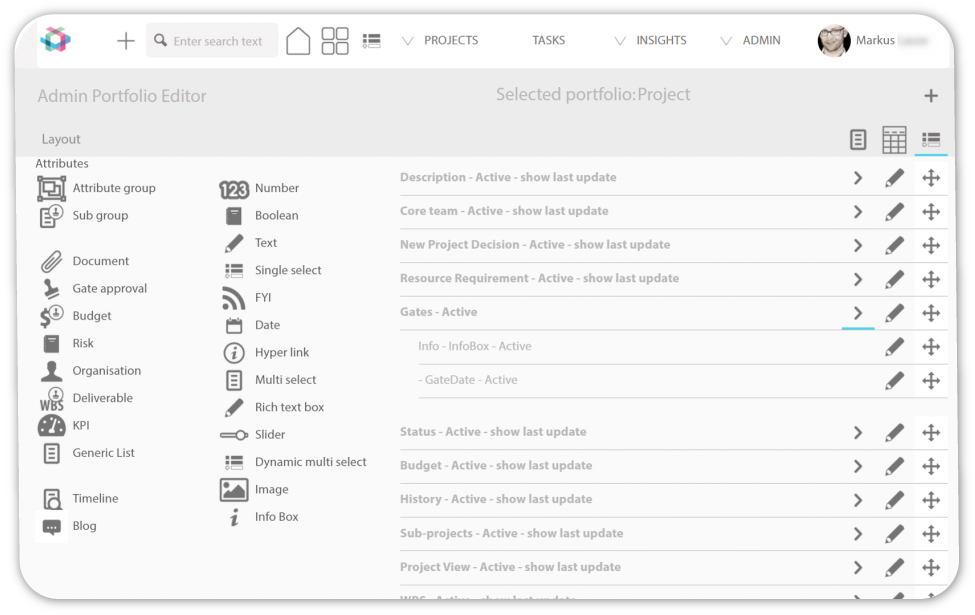
Task: Select the Slider attribute type
Action: [269, 435]
